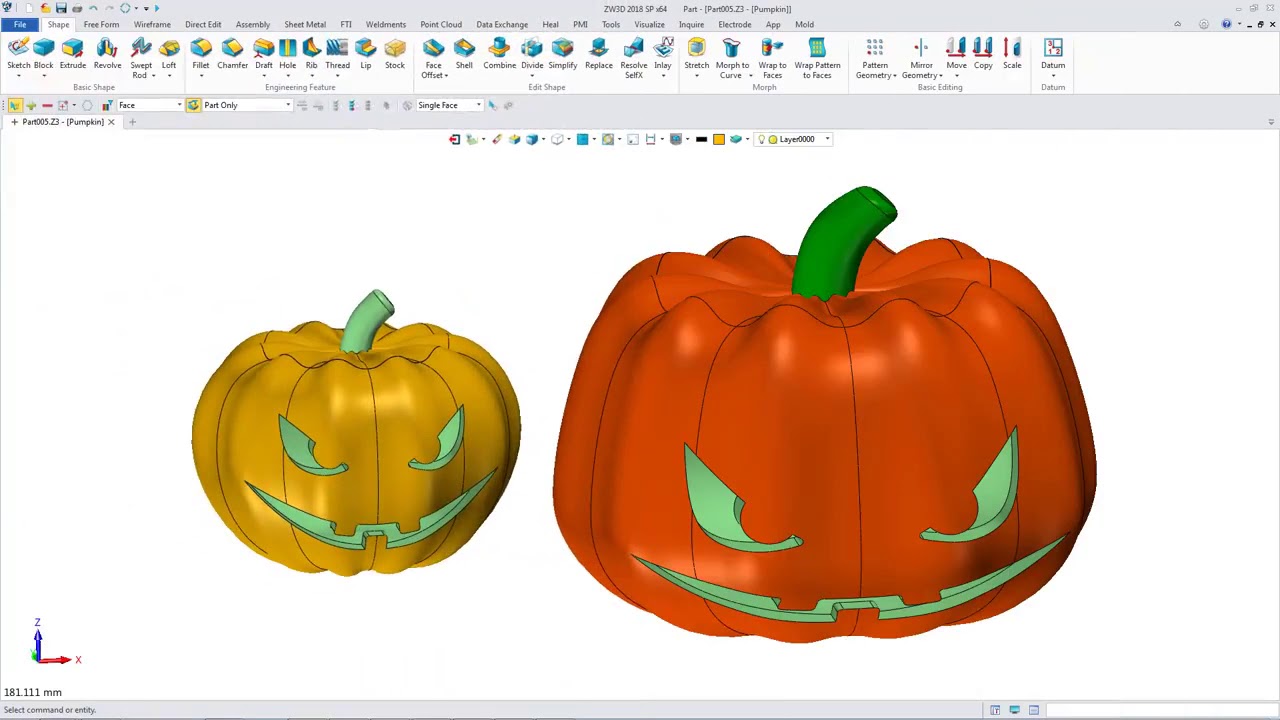
Task: Add a new document tab with plus
Action: pyautogui.click(x=132, y=122)
